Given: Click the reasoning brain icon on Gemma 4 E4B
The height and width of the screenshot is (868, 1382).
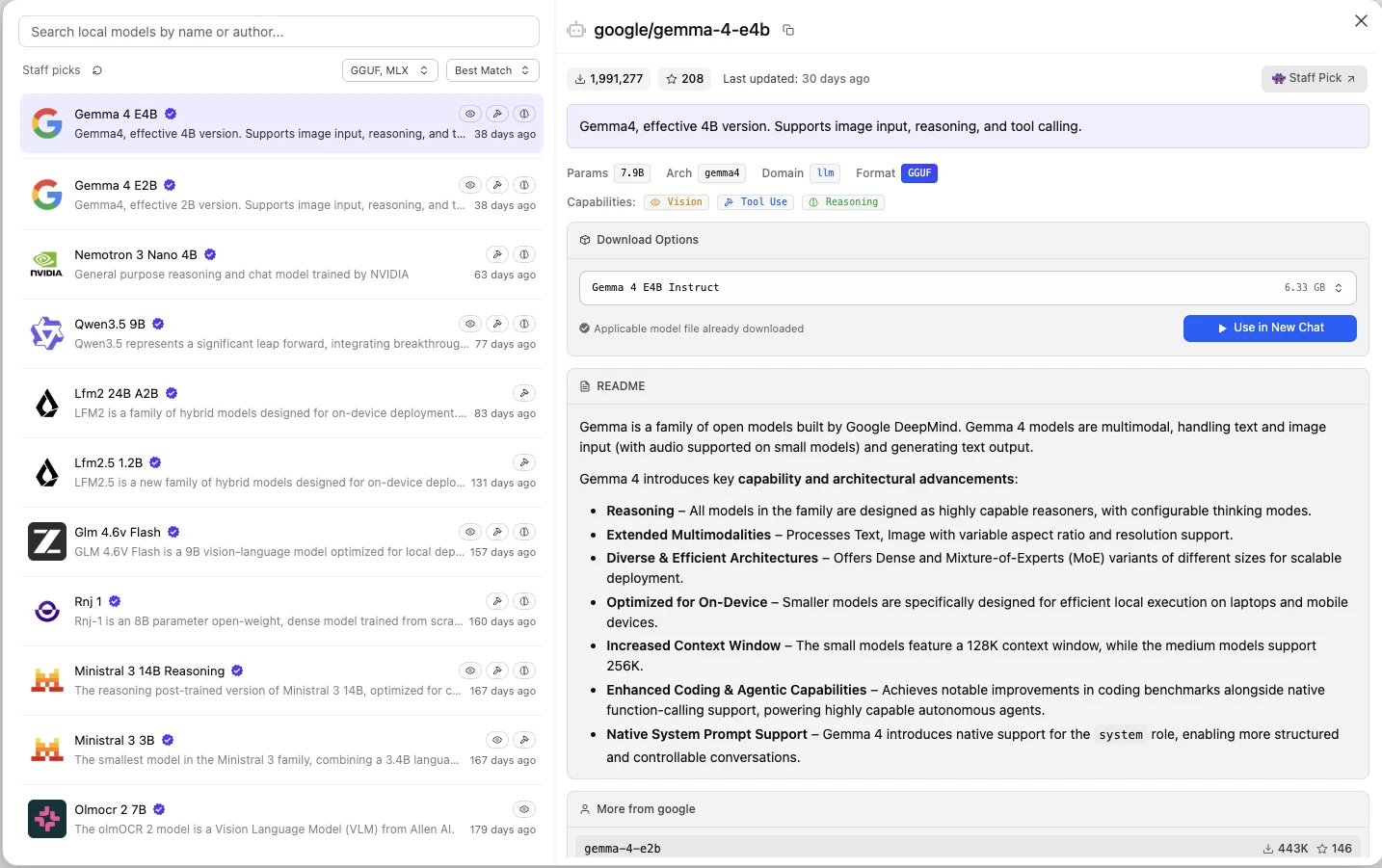Looking at the screenshot, I should click(524, 114).
